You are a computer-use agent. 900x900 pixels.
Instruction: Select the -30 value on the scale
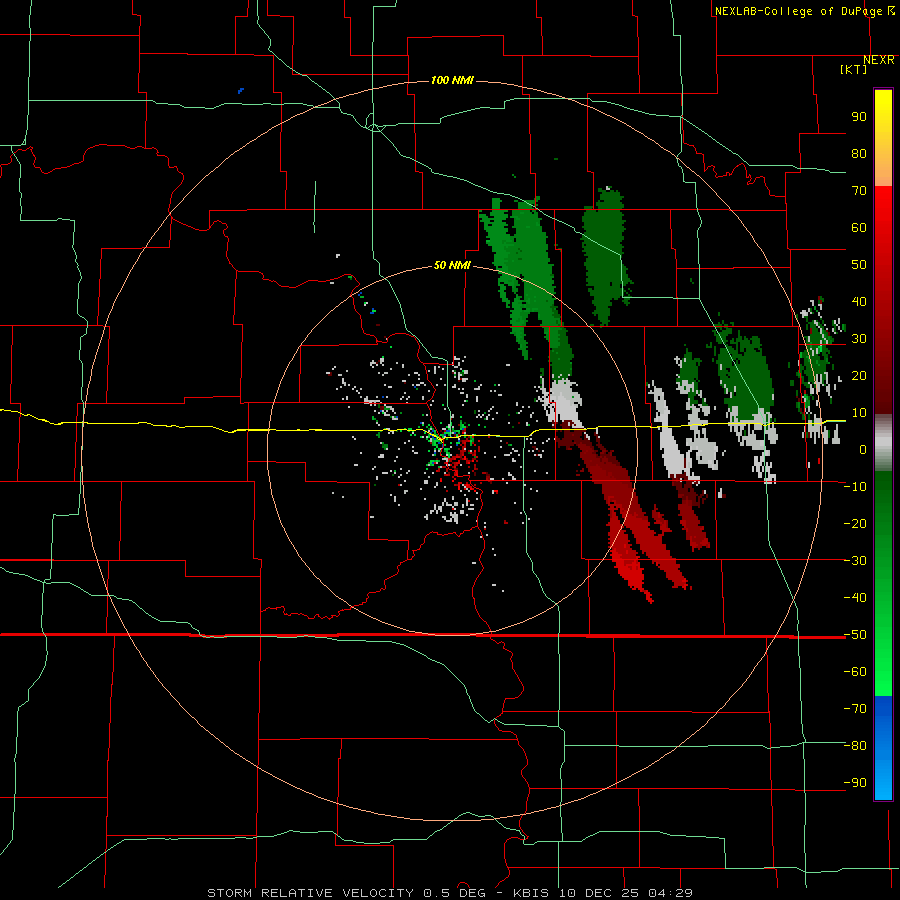point(855,561)
